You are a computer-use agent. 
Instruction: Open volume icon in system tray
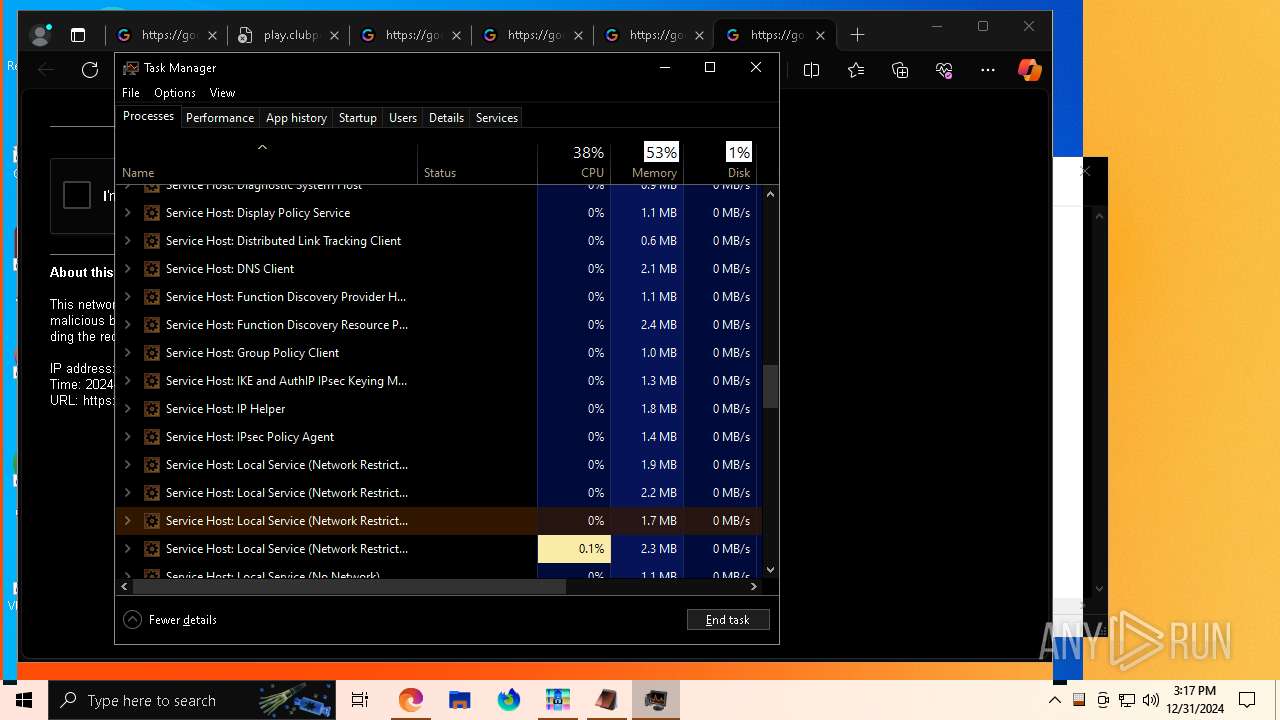click(1151, 700)
